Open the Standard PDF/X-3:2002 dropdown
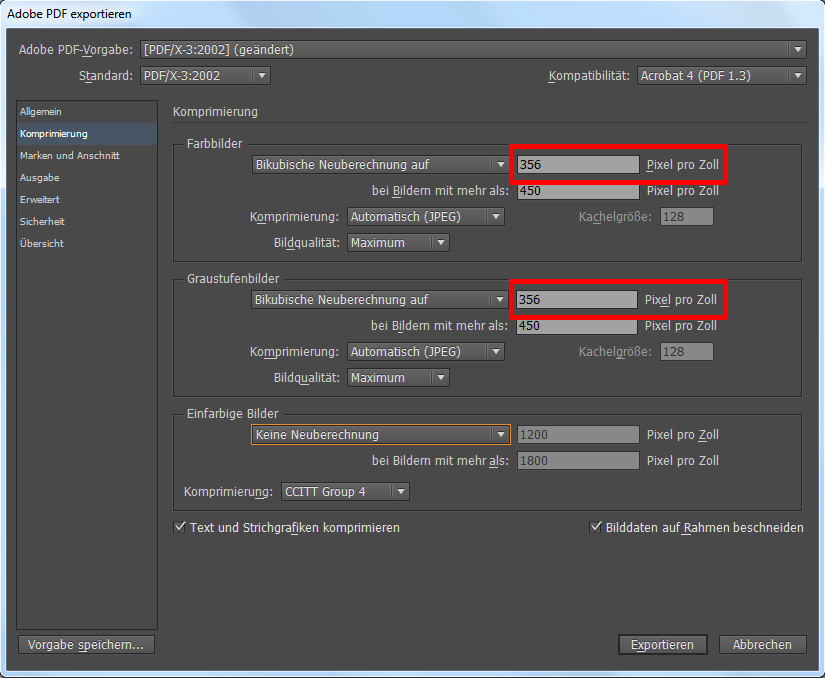 (x=205, y=76)
